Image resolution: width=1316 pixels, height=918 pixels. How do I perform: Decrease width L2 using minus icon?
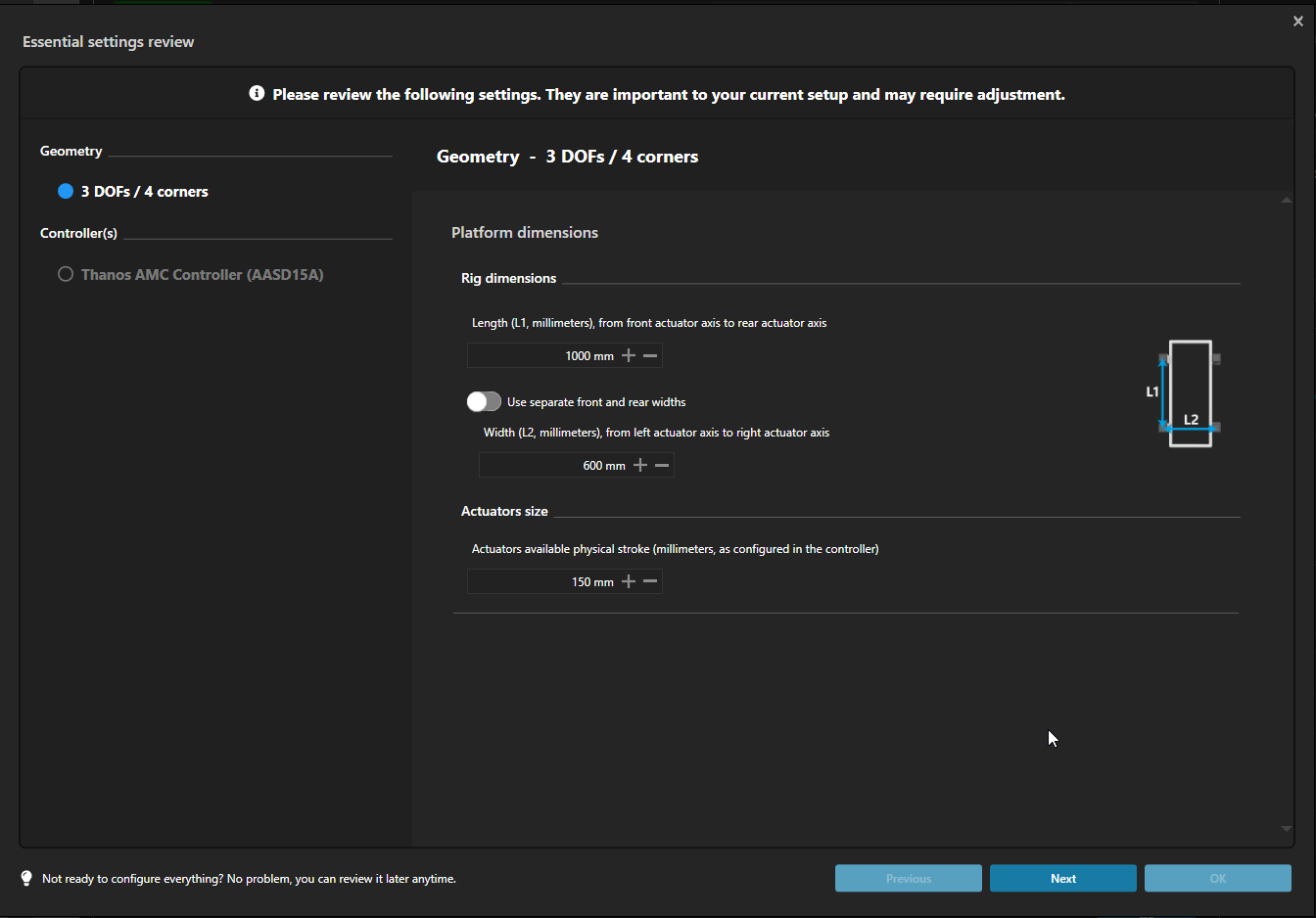(662, 466)
